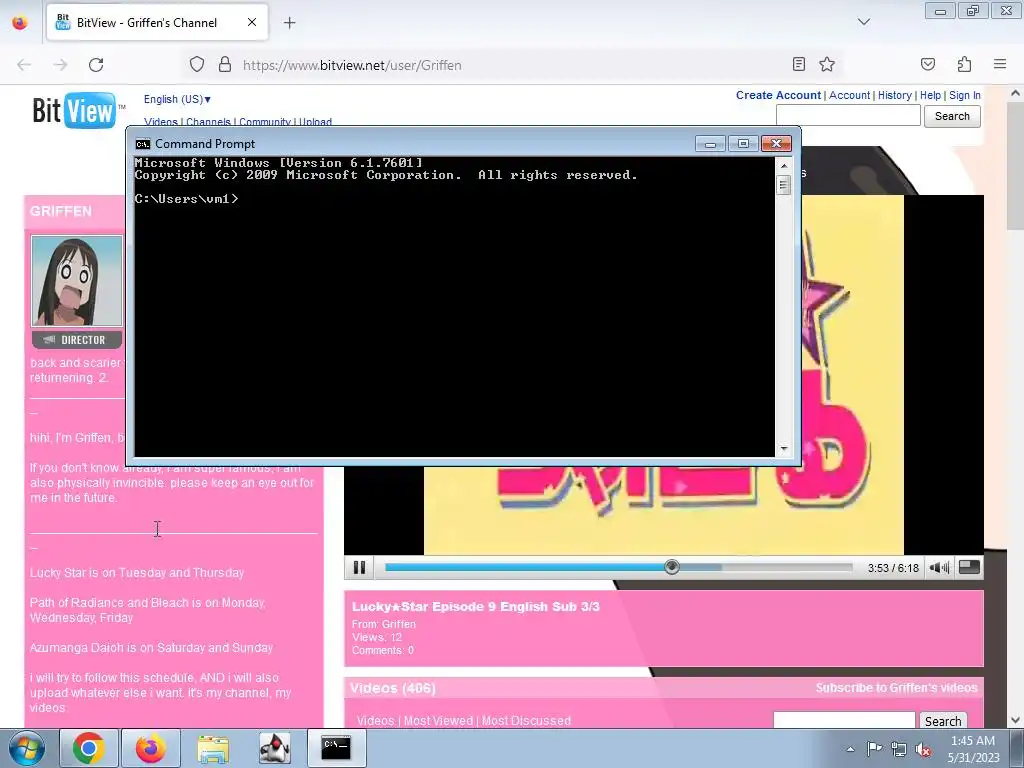Click the "Videos (406)" heading
The width and height of the screenshot is (1024, 768).
(x=392, y=688)
